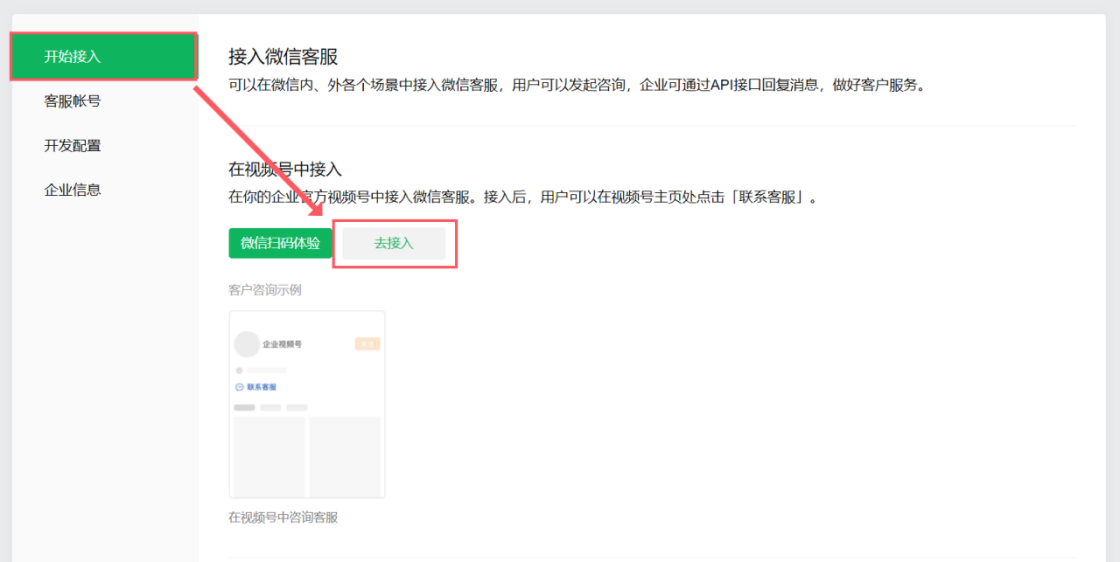
Task: Click the 接入微信客服 heading
Action: click(283, 56)
